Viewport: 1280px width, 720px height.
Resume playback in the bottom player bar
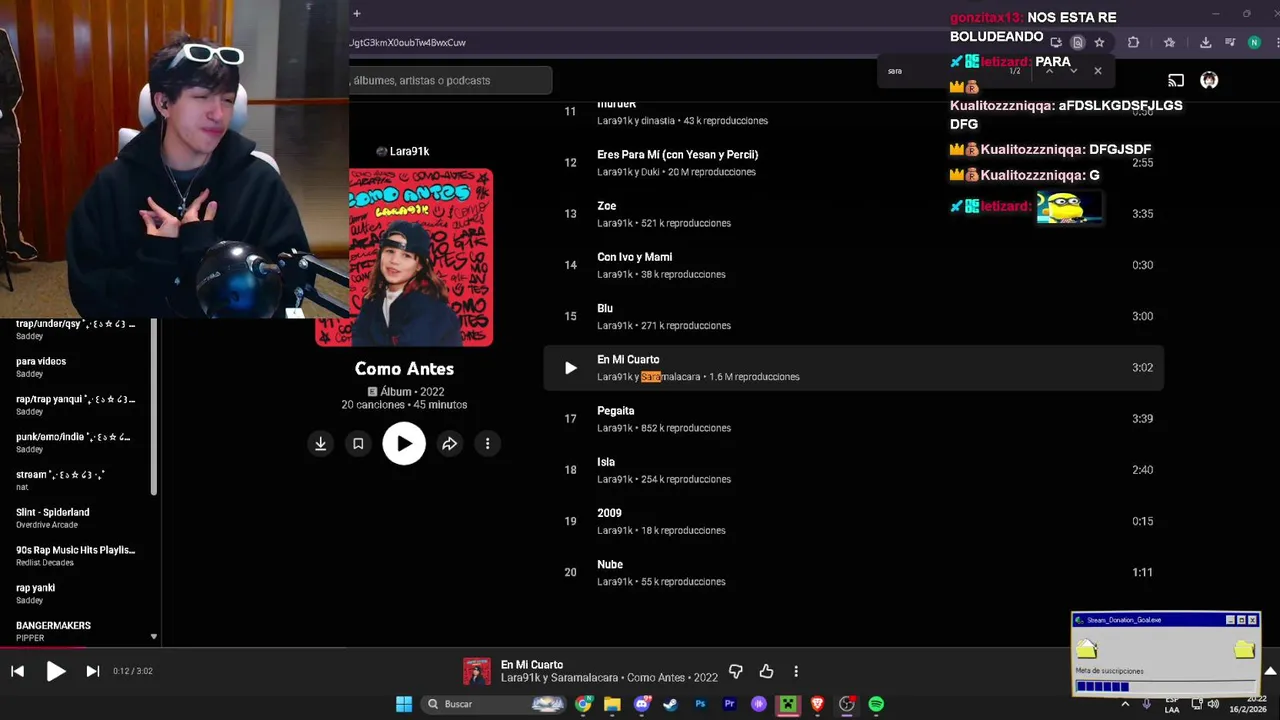pos(55,671)
